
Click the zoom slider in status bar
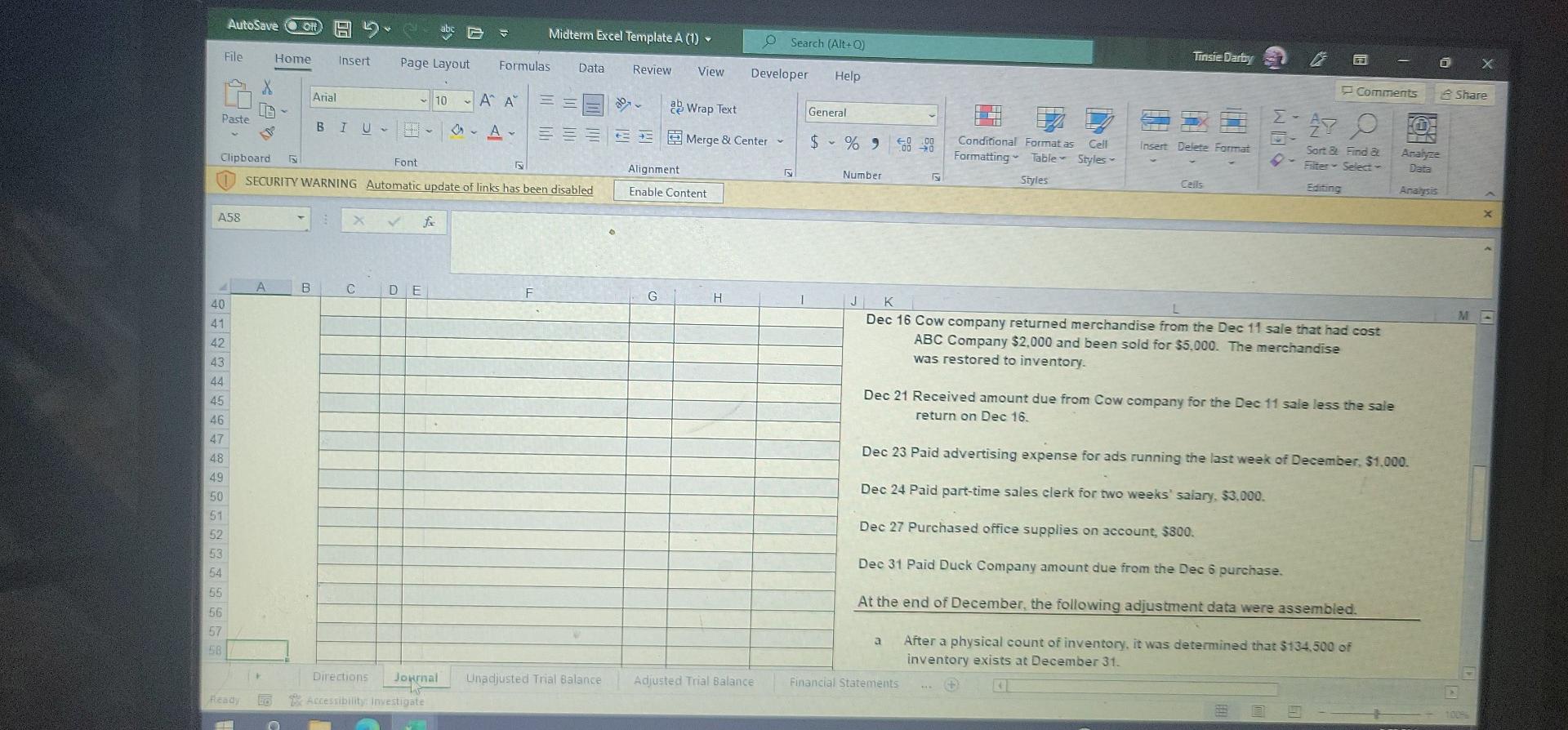coord(1376,714)
